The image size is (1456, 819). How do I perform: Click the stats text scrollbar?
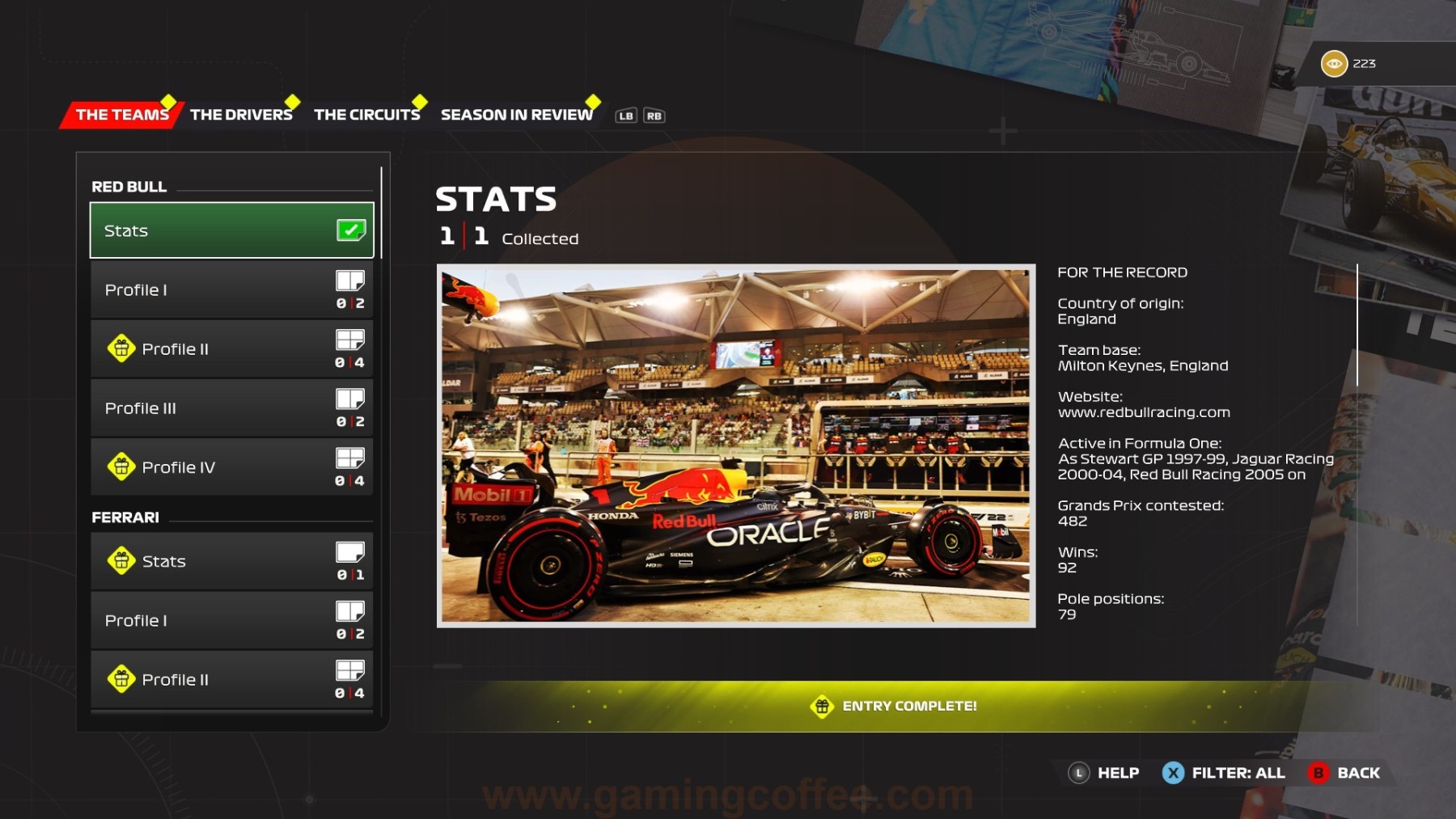tap(1357, 324)
